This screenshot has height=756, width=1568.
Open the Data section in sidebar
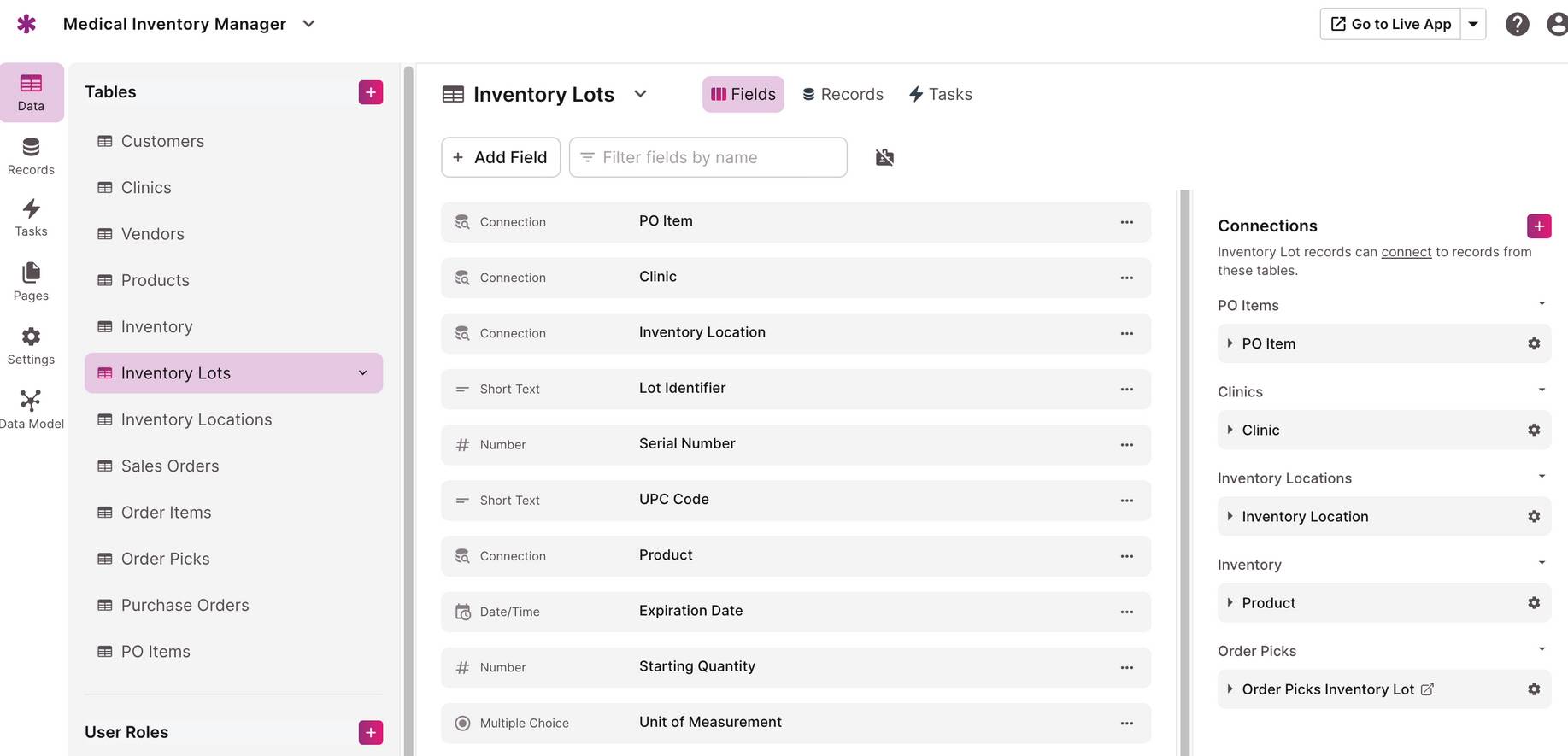pyautogui.click(x=31, y=92)
